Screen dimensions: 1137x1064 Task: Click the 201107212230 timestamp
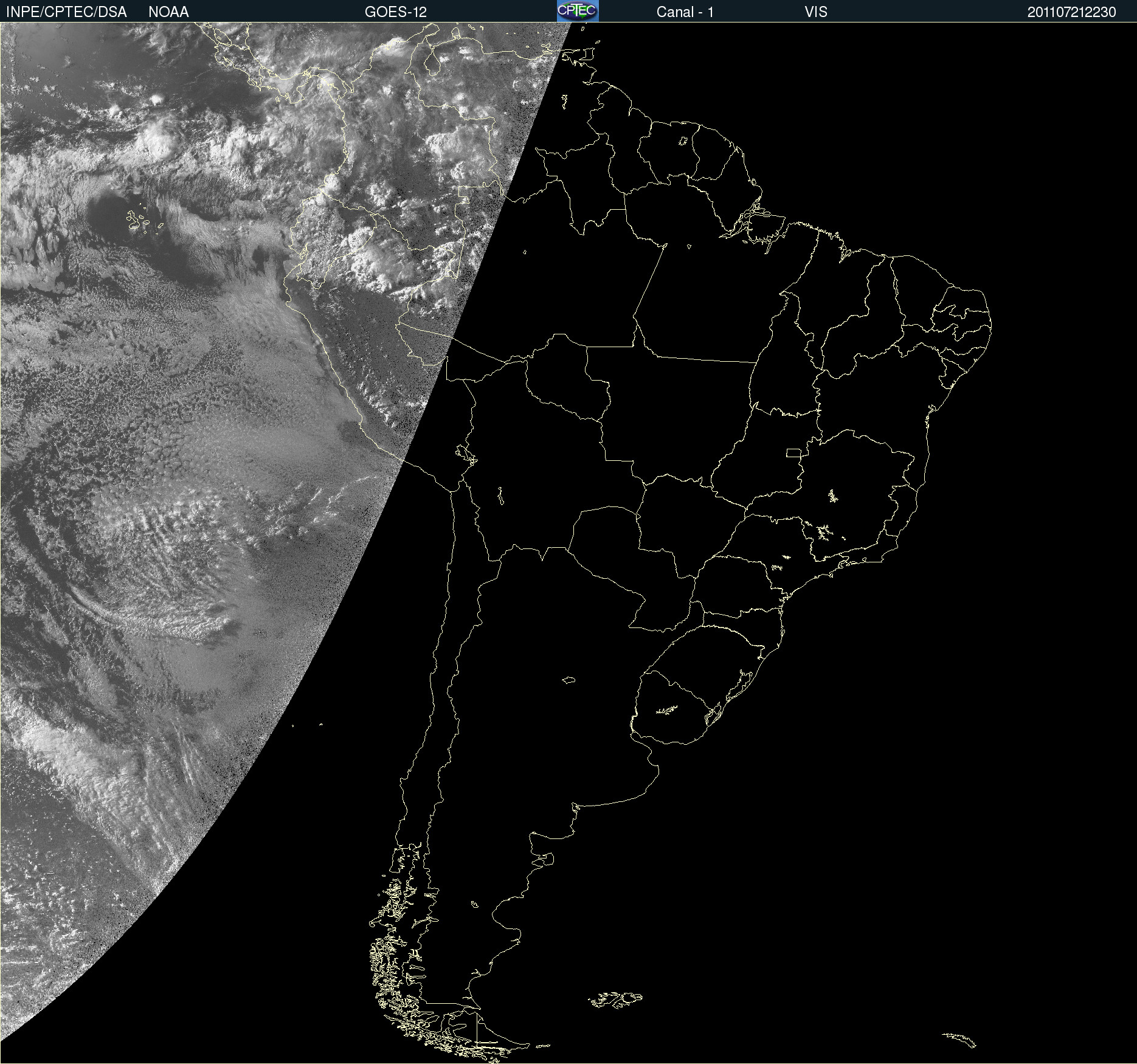1072,12
